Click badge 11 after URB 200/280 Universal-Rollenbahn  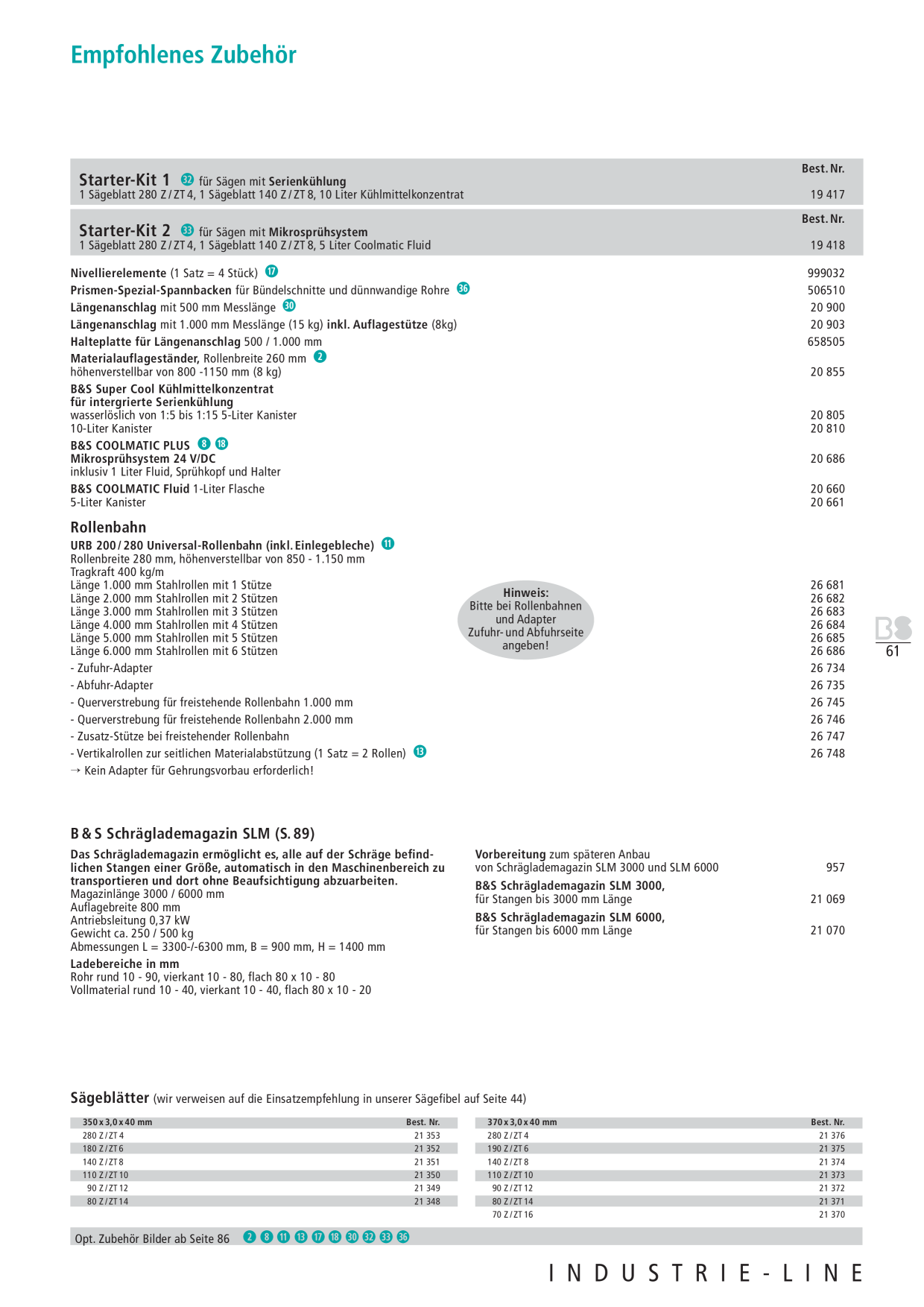(x=387, y=544)
